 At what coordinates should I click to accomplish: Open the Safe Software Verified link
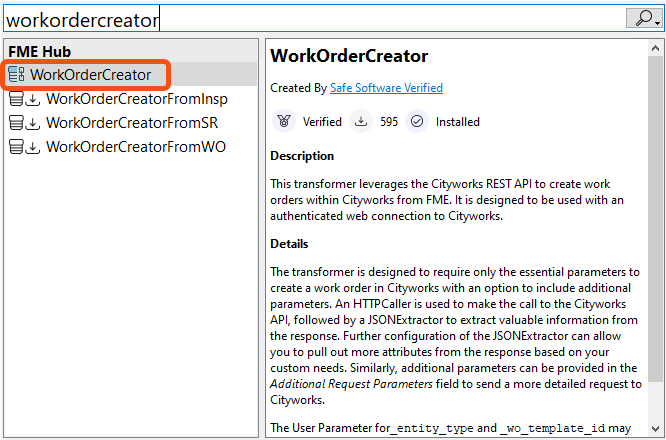[x=387, y=88]
